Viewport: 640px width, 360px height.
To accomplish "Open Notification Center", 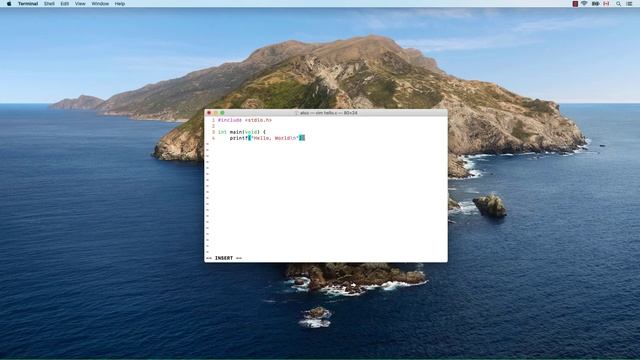I will (x=630, y=4).
